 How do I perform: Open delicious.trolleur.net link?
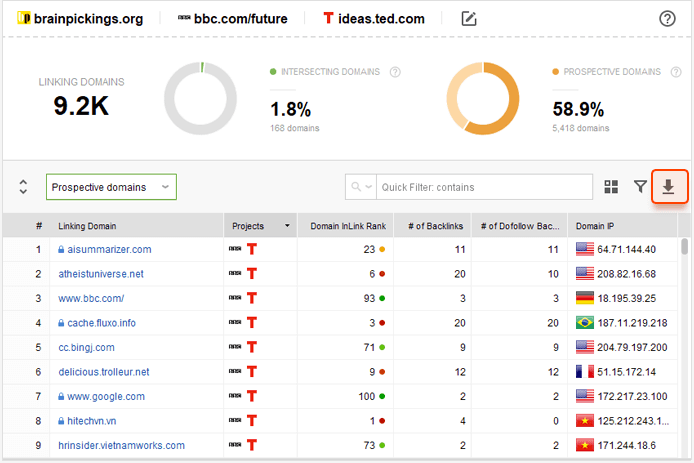[104, 372]
